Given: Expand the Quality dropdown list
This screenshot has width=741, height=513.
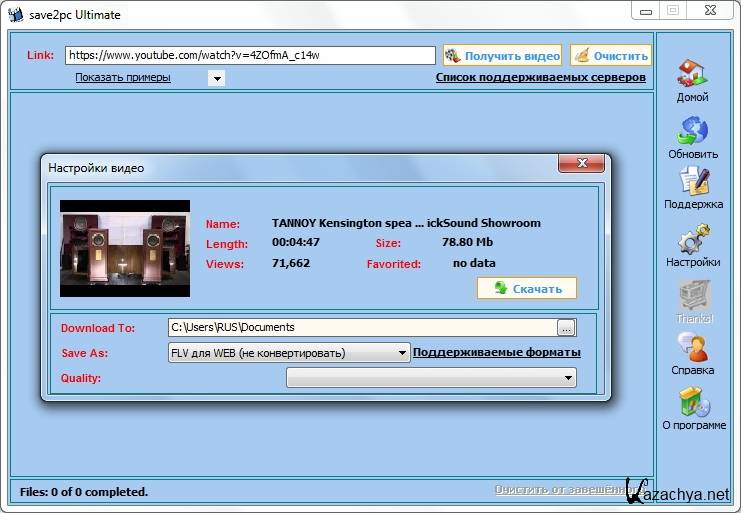Looking at the screenshot, I should 568,378.
